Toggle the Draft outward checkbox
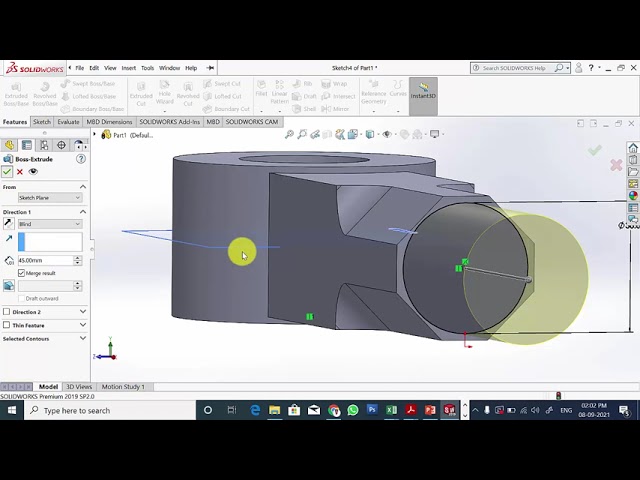This screenshot has width=640, height=480. click(22, 298)
